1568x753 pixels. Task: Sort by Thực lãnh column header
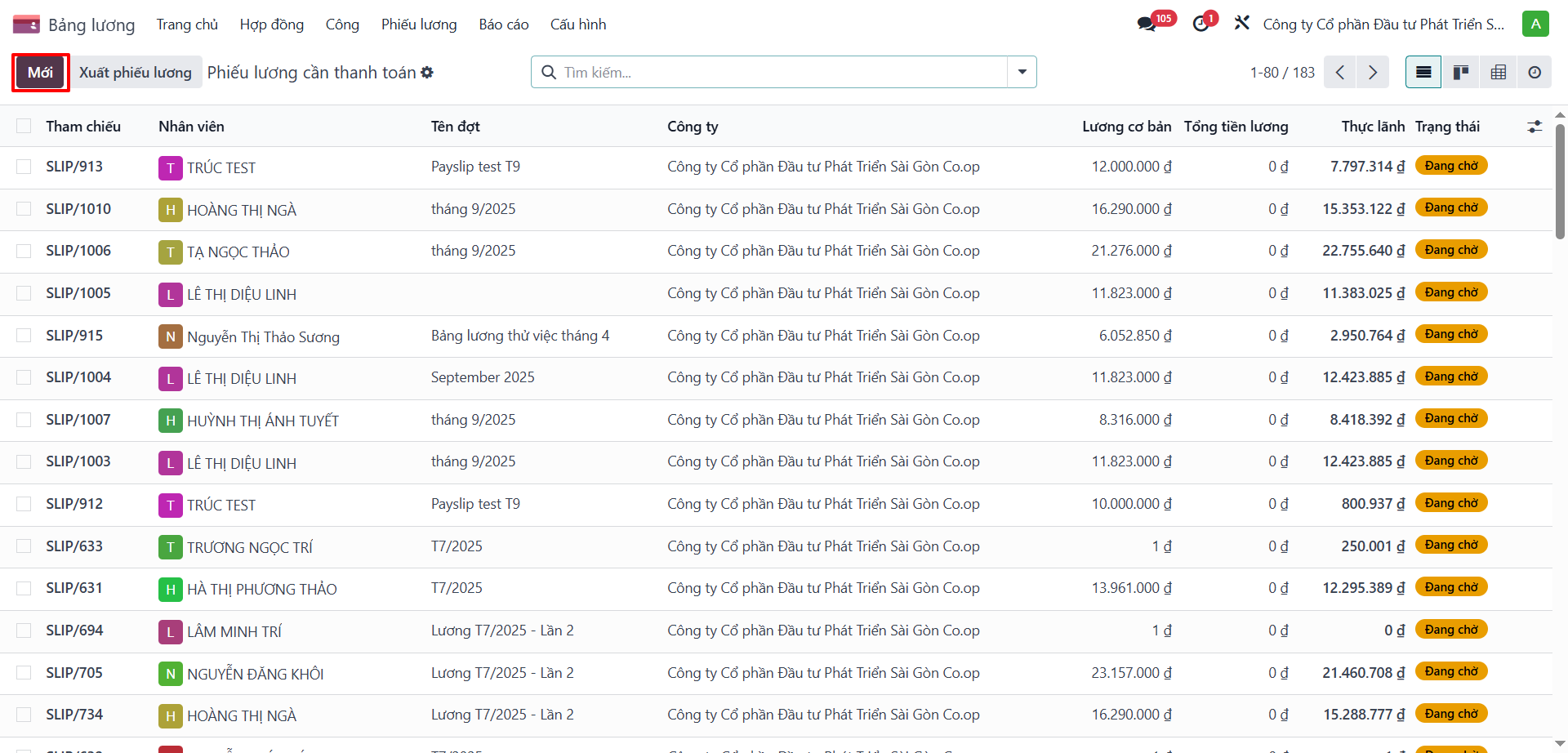click(x=1373, y=127)
